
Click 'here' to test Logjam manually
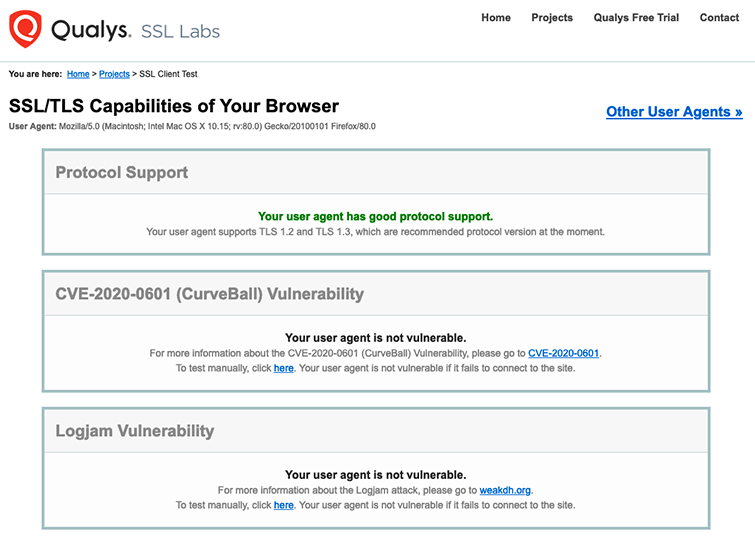[284, 505]
